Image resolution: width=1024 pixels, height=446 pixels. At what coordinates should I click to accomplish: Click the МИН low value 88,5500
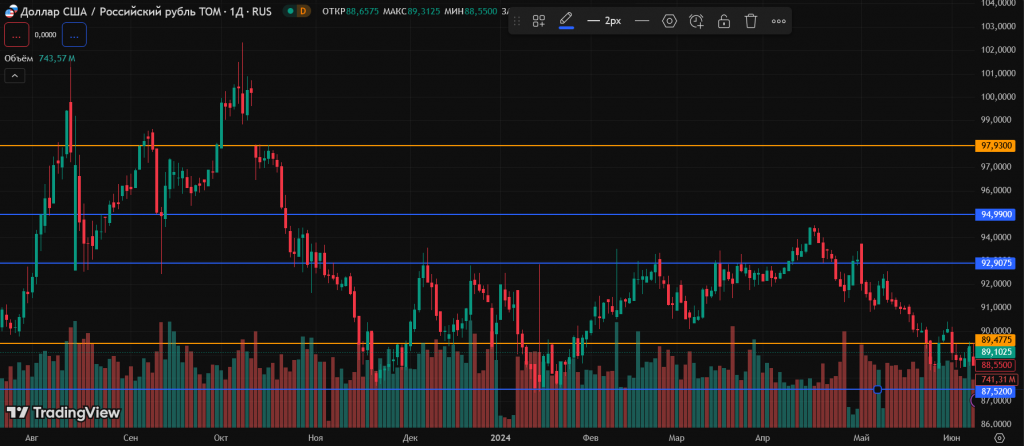[x=481, y=11]
